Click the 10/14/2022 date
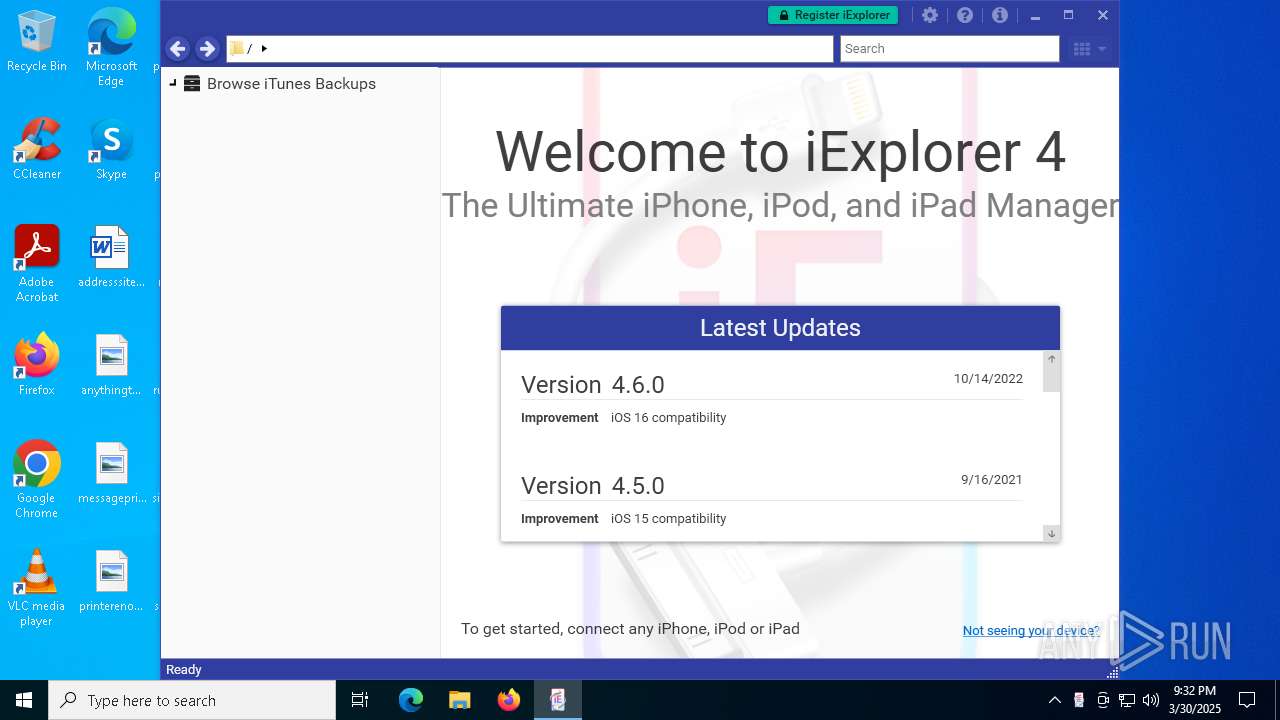The width and height of the screenshot is (1280, 720). point(988,379)
